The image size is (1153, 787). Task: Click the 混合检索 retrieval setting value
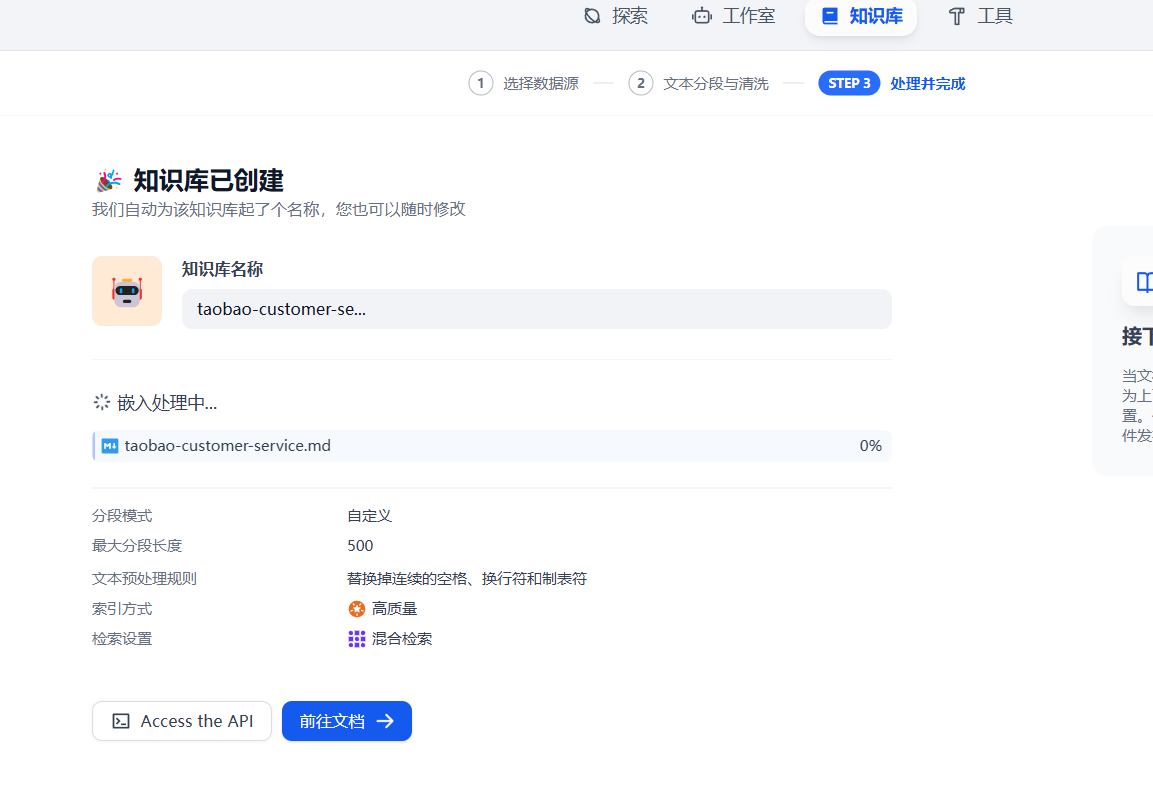(x=401, y=639)
